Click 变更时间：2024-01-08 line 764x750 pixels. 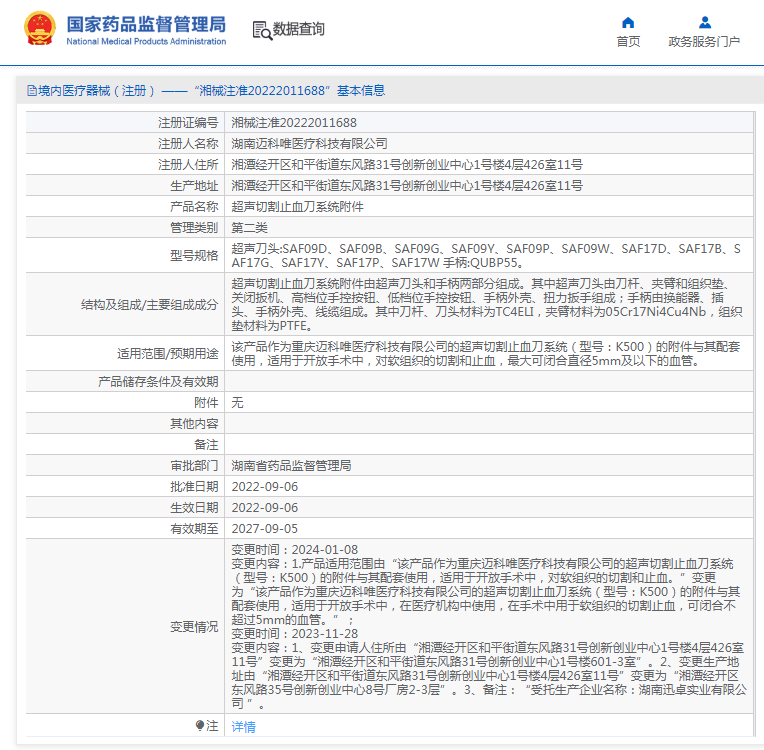click(x=295, y=550)
